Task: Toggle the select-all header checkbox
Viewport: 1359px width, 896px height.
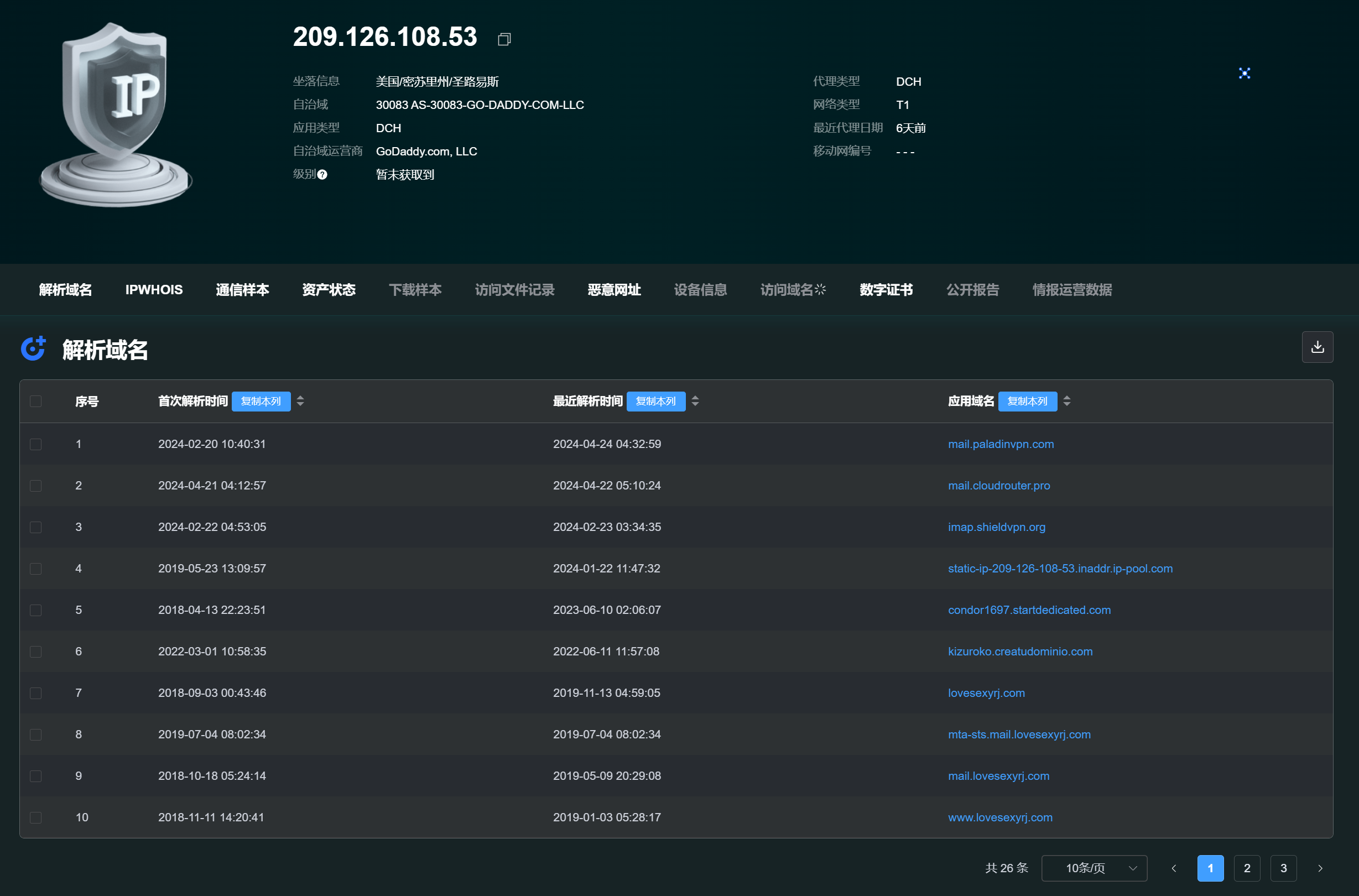Action: tap(35, 401)
